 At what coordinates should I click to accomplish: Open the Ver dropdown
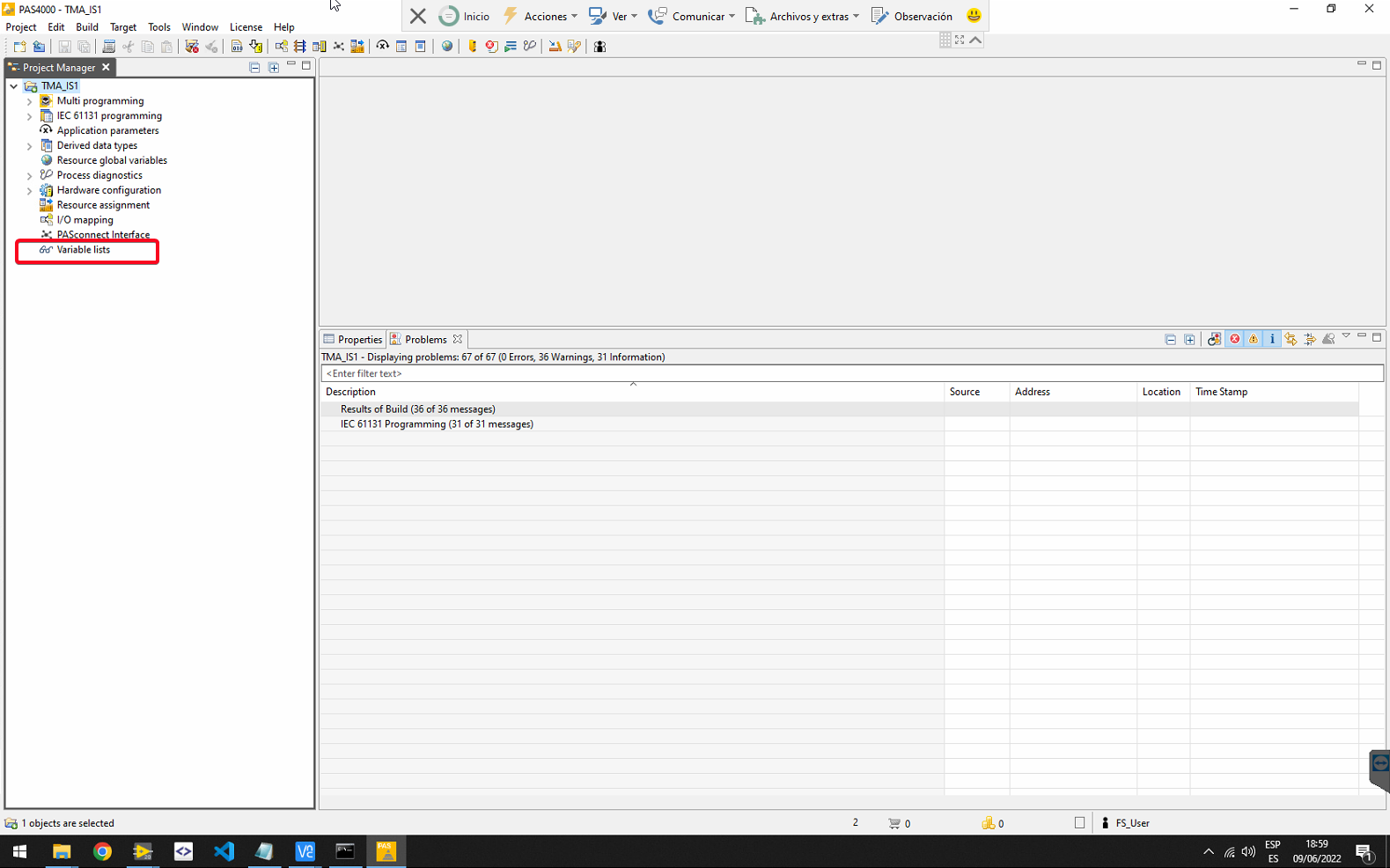pos(613,16)
